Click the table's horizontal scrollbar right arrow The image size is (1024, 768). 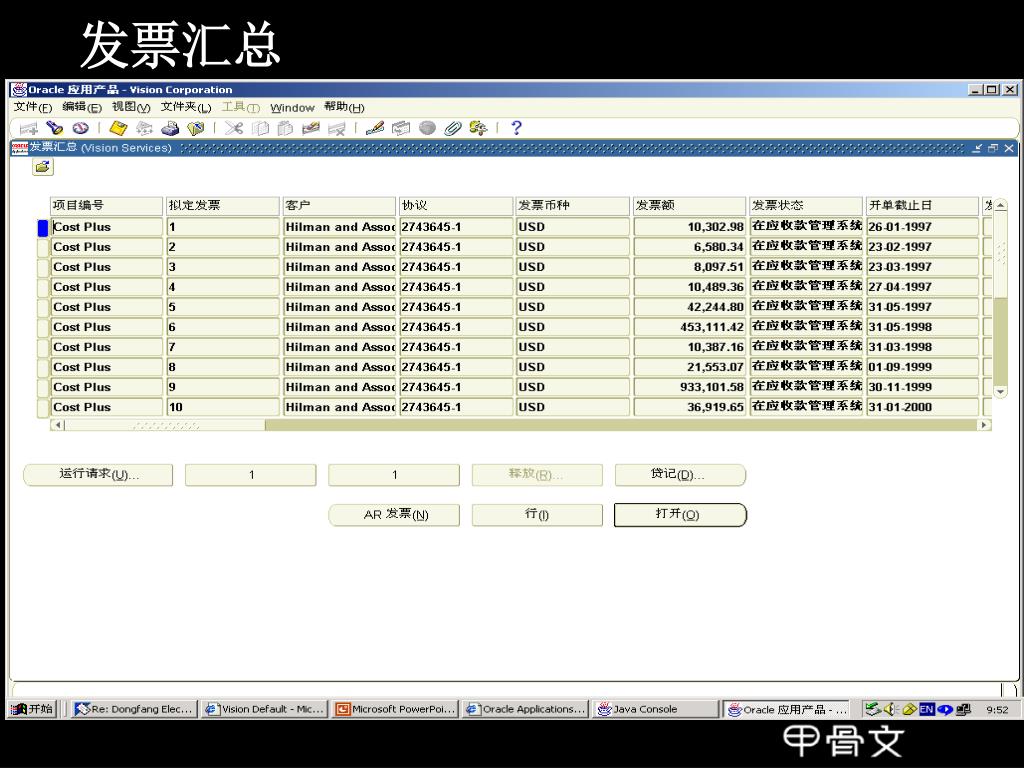click(984, 425)
